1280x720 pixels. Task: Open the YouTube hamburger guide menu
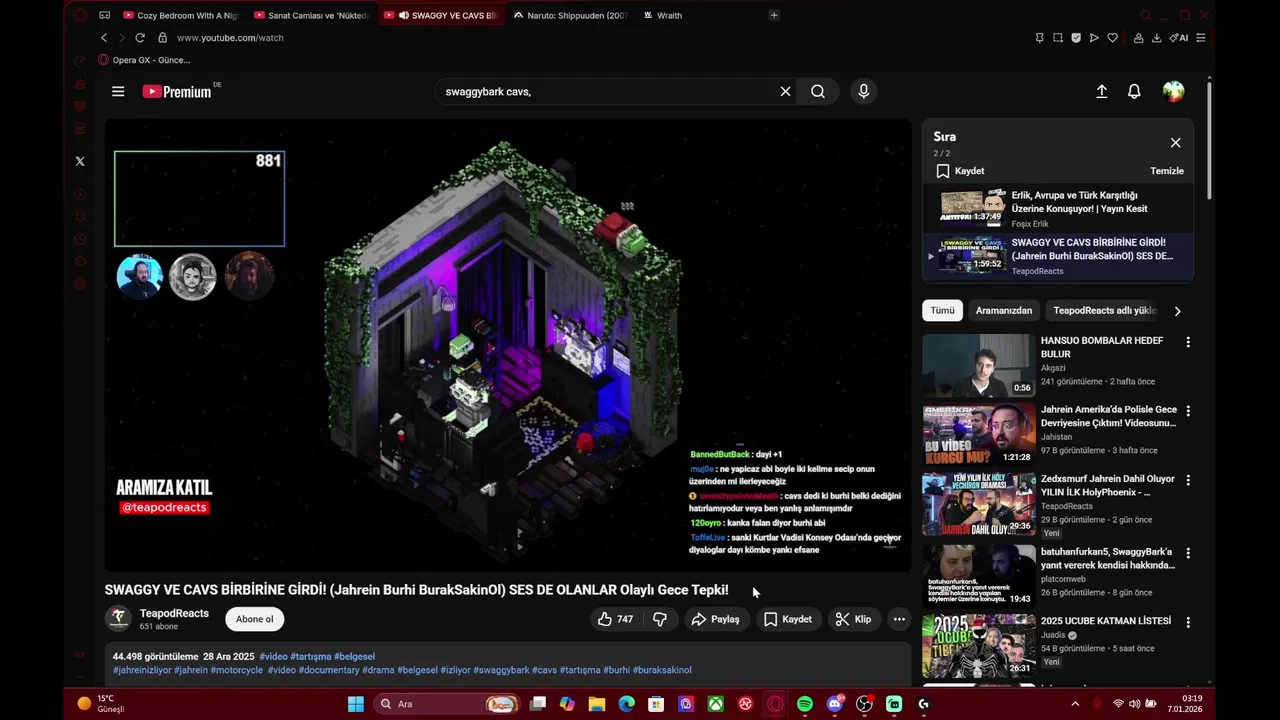tap(118, 91)
